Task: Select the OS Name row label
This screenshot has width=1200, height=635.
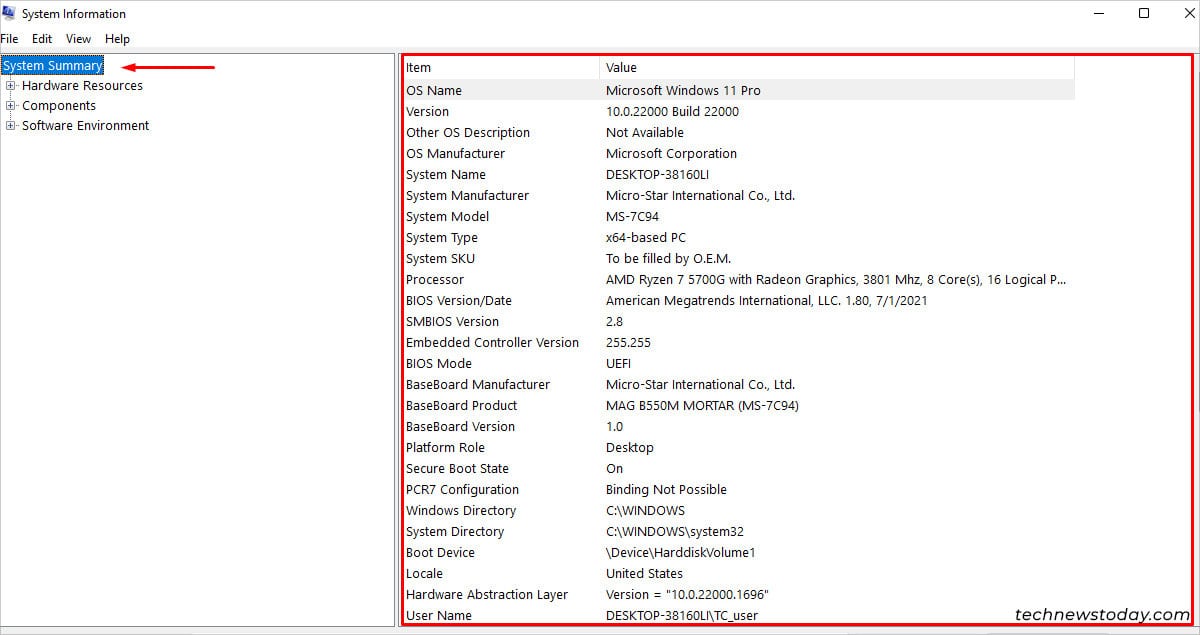Action: [x=434, y=90]
